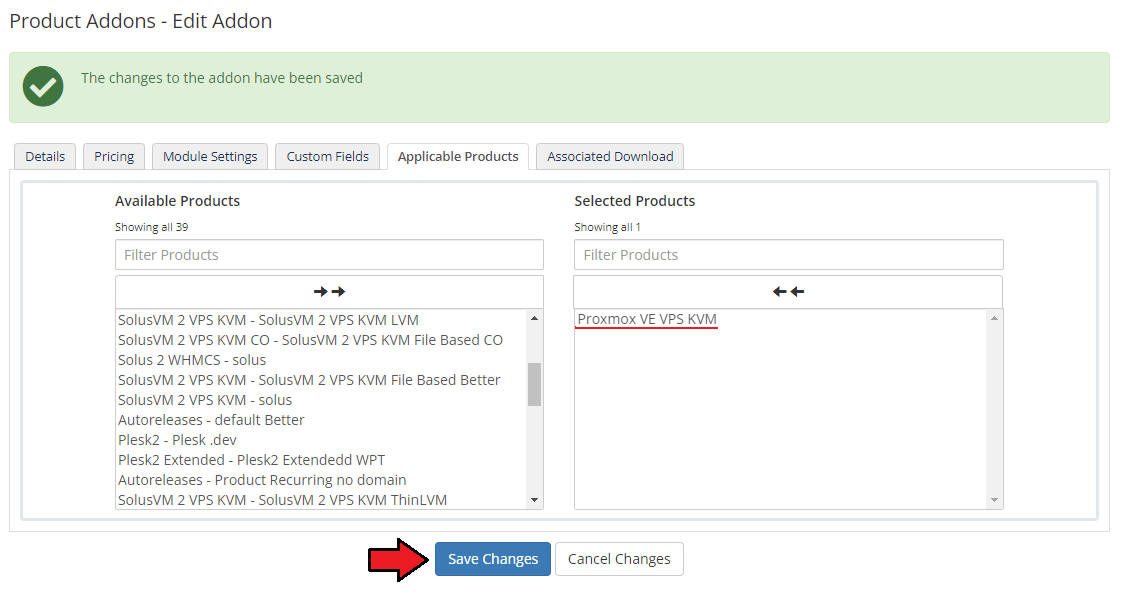The width and height of the screenshot is (1121, 608).
Task: Select SolusVM 2 VPS KVM File Based CO
Action: point(321,340)
